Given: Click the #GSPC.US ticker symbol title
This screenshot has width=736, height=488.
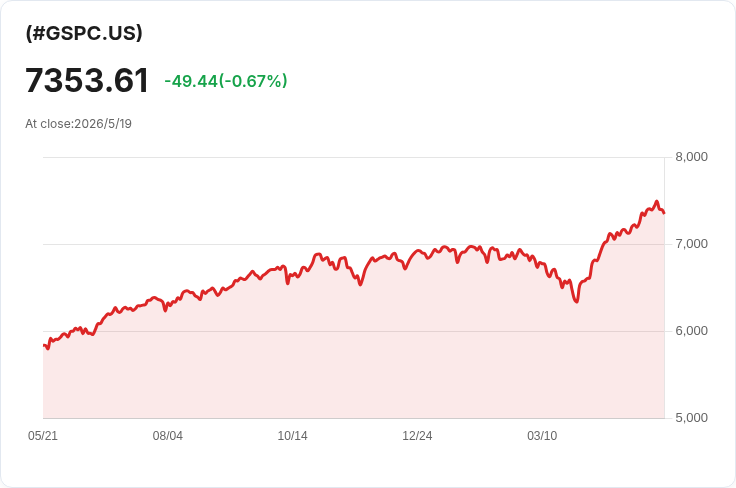Looking at the screenshot, I should [x=84, y=33].
